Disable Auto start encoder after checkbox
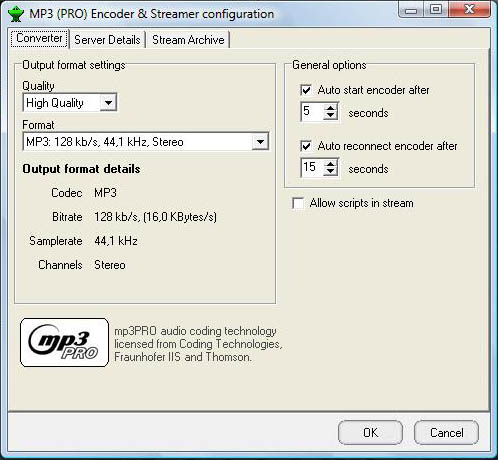Screen dimensions: 498x460 (306, 90)
